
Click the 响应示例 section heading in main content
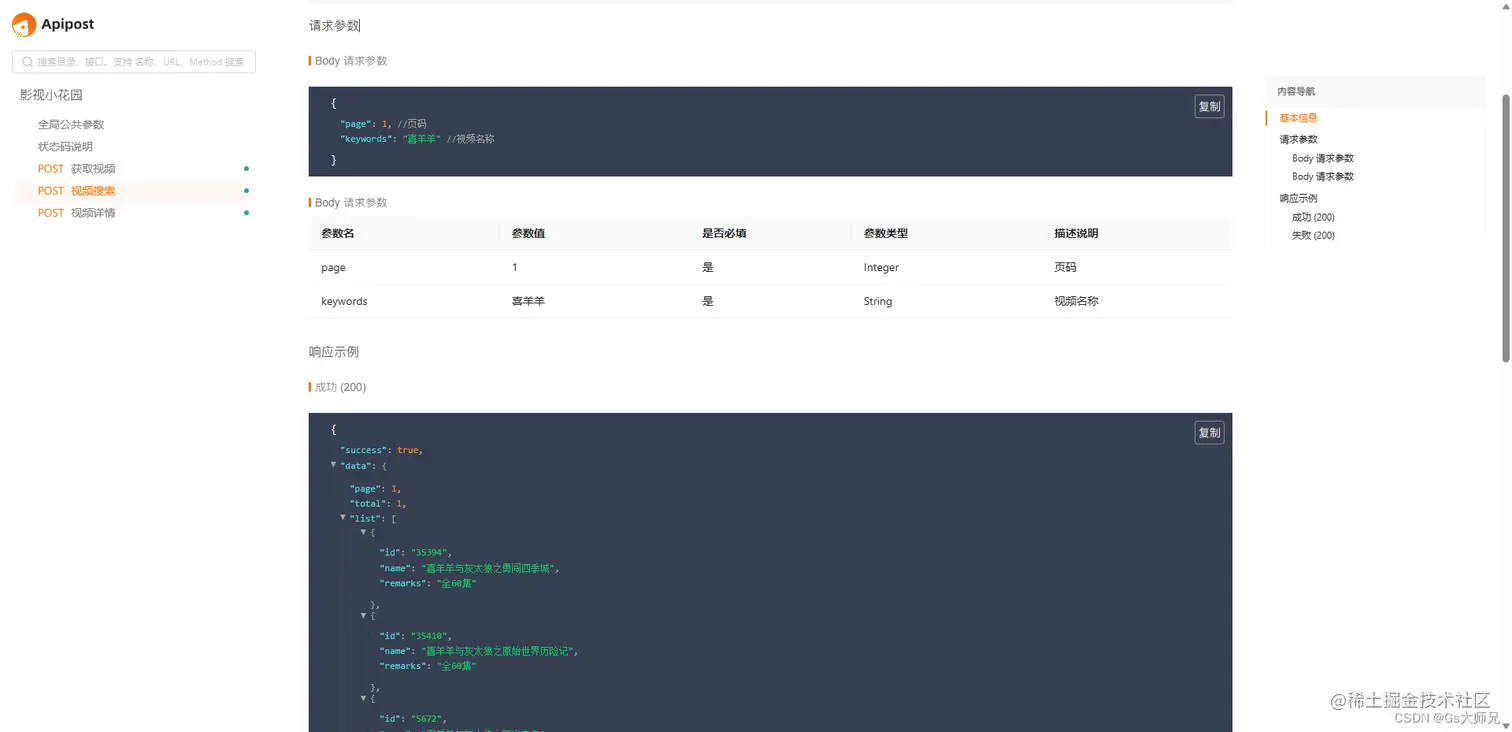pyautogui.click(x=334, y=352)
